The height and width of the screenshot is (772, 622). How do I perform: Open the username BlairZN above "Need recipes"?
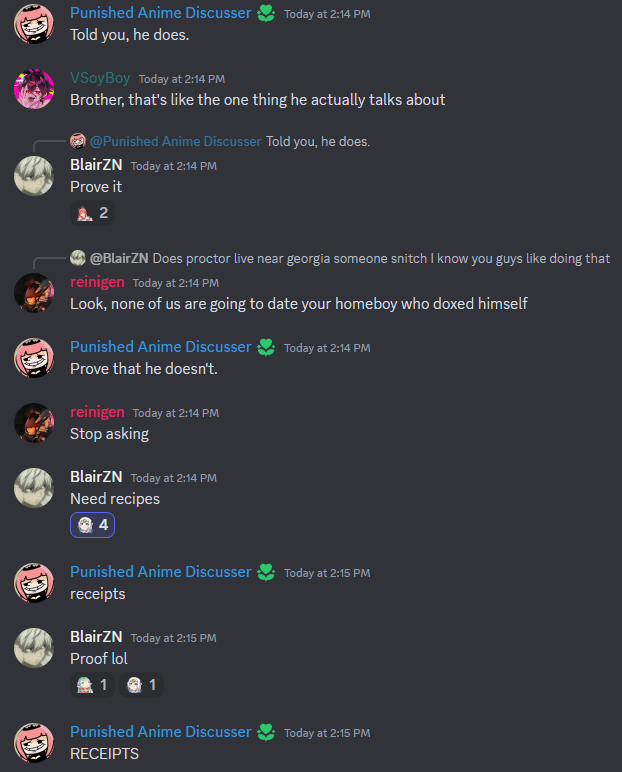click(x=96, y=477)
